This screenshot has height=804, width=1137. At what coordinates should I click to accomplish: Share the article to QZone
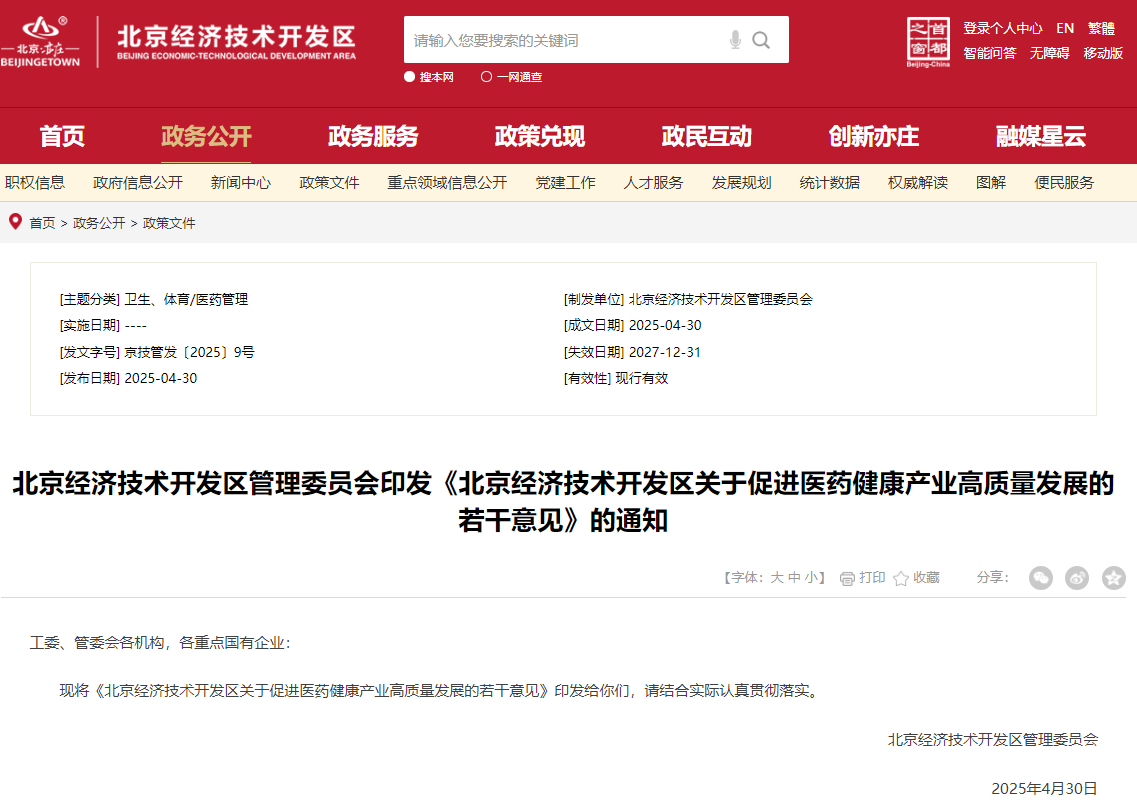point(1111,578)
